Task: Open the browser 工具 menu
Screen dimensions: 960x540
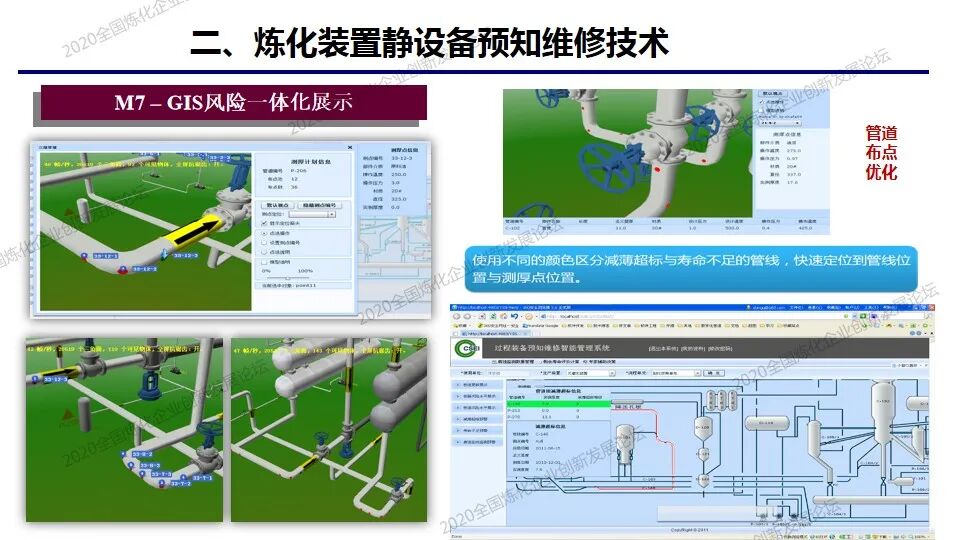Action: pyautogui.click(x=871, y=307)
